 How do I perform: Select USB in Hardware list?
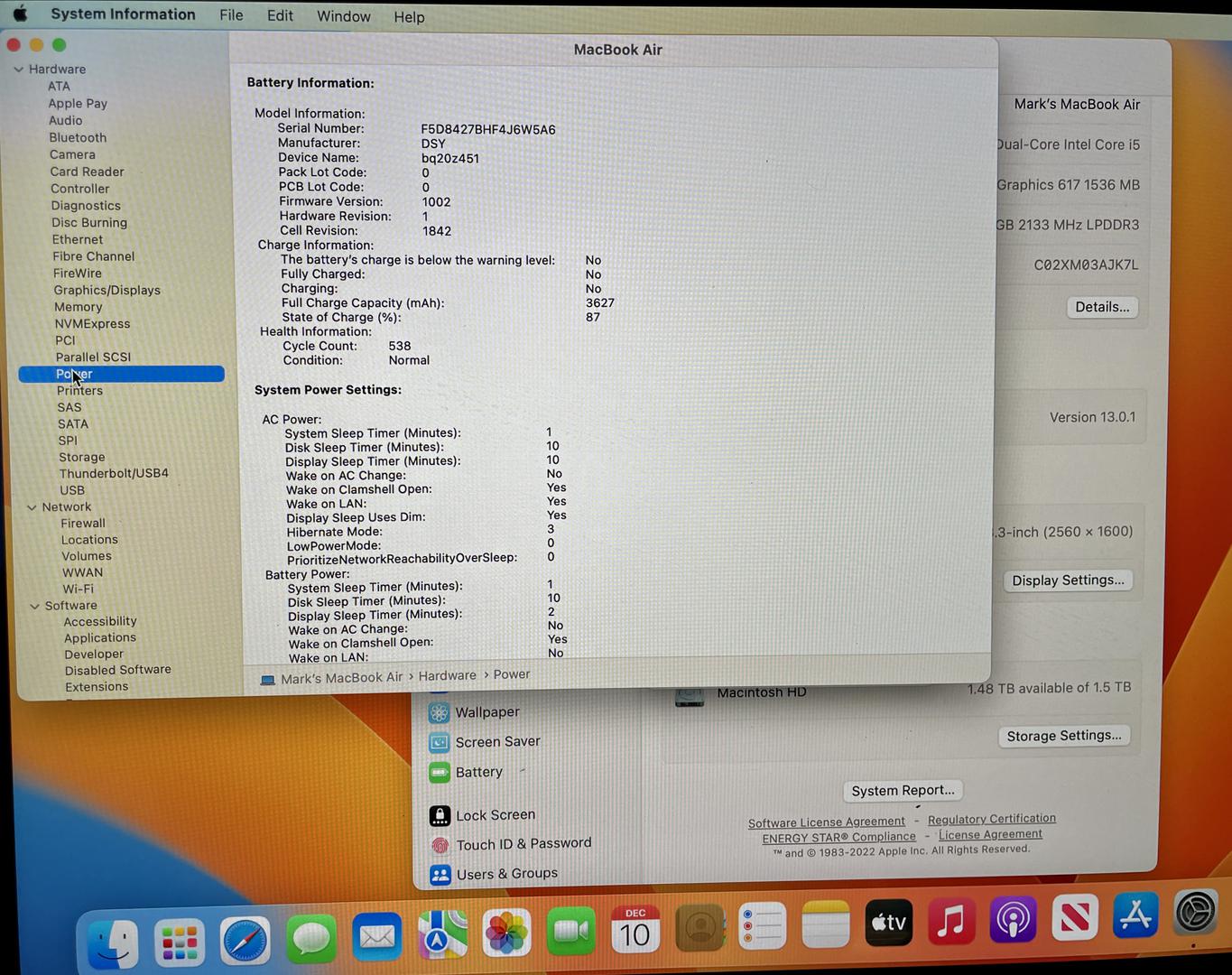[x=72, y=490]
